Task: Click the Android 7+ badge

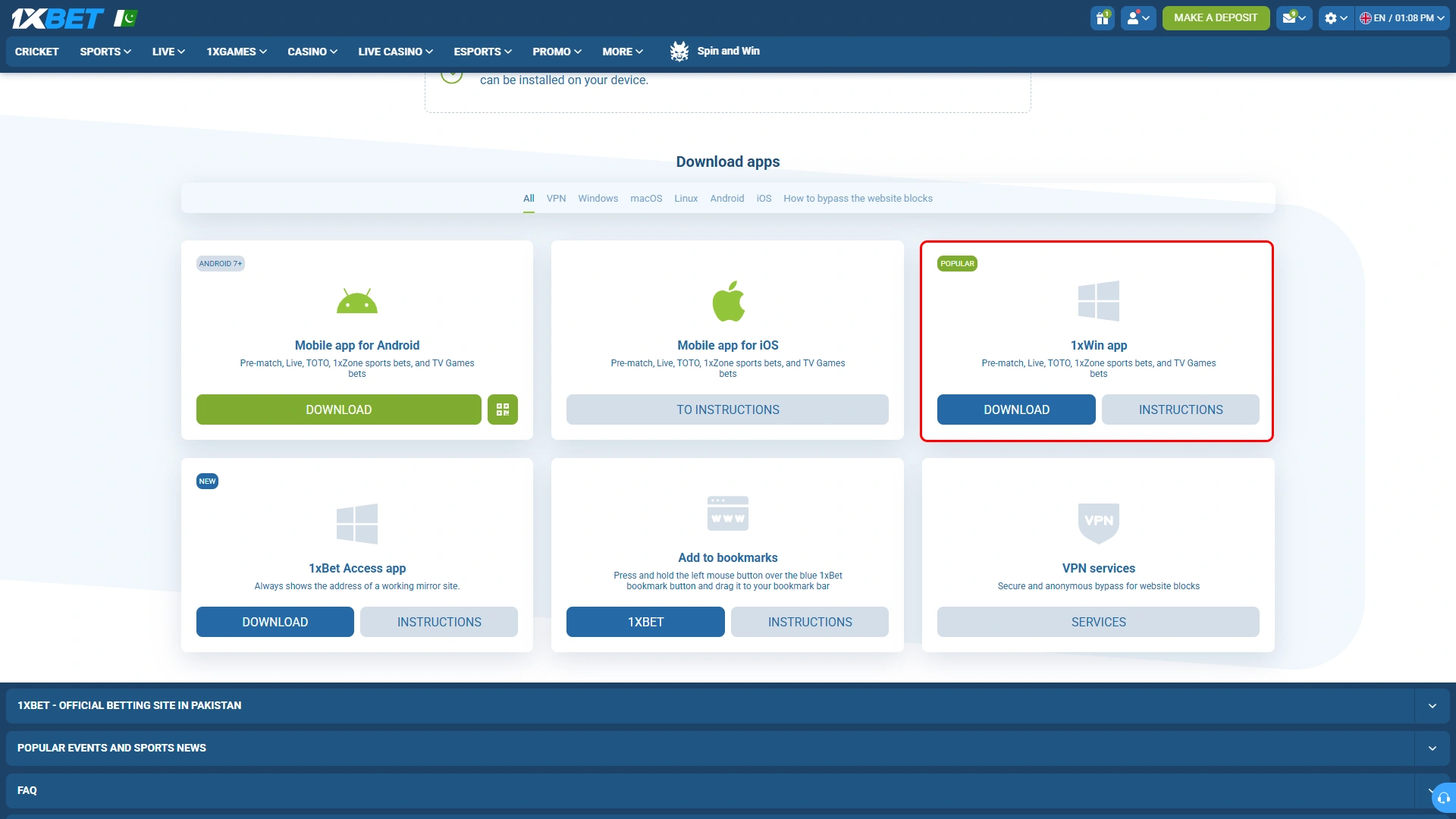Action: coord(221,264)
